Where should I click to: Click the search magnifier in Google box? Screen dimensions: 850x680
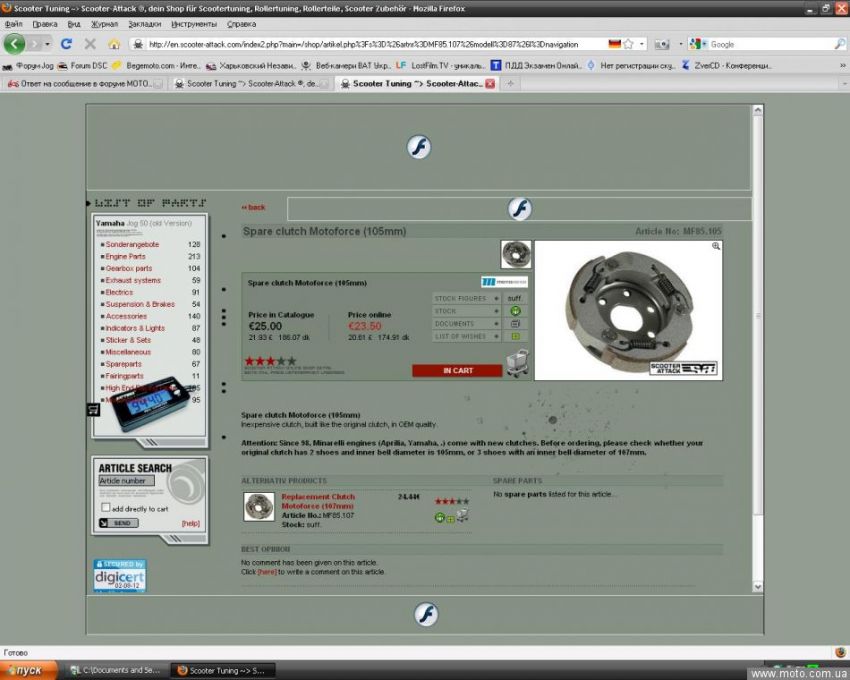pos(839,44)
